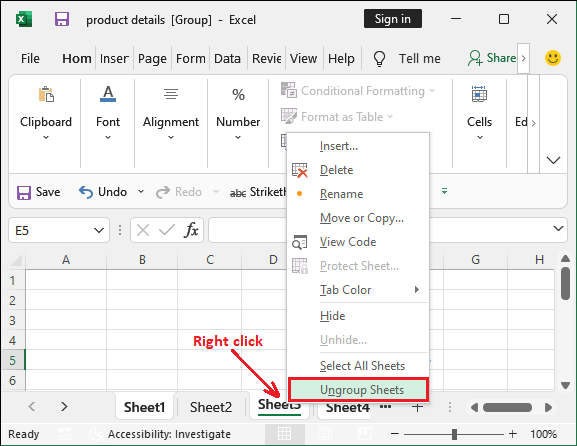Open the Cells group icon
The height and width of the screenshot is (446, 577).
pyautogui.click(x=479, y=94)
